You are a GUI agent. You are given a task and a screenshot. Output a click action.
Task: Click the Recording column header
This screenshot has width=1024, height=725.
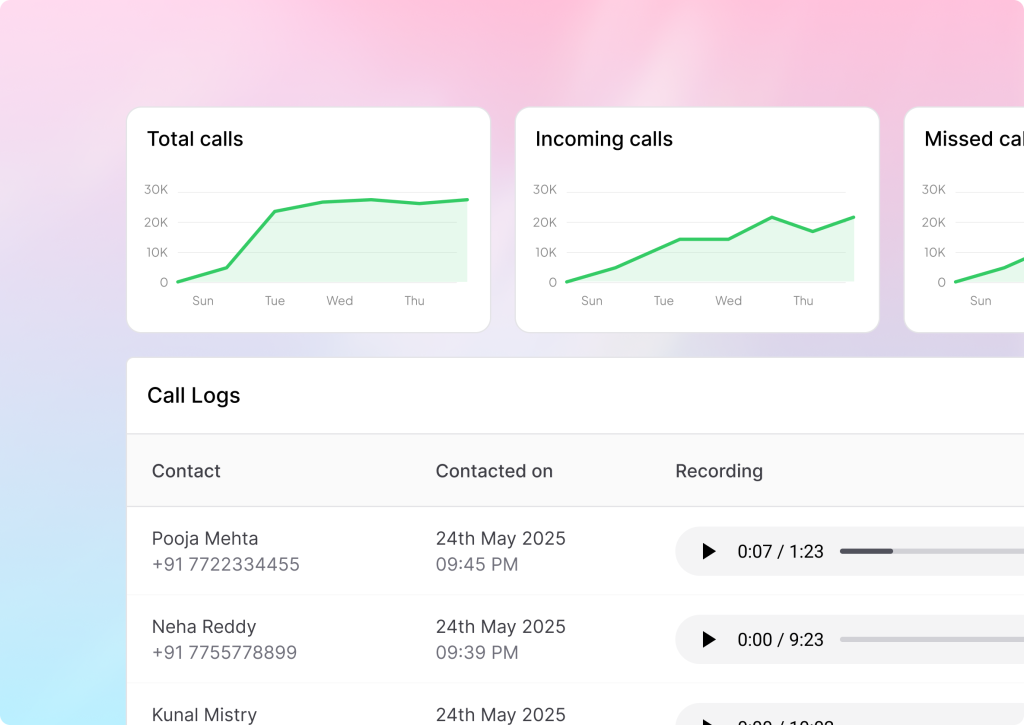[x=719, y=471]
